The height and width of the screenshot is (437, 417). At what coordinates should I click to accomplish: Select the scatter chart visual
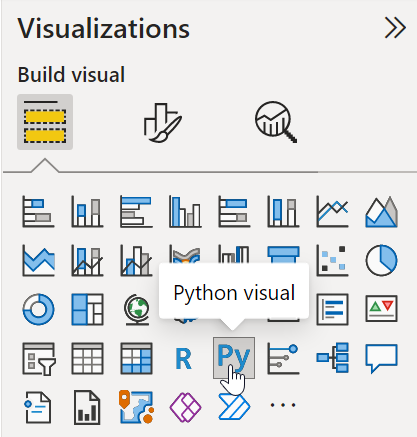click(x=332, y=260)
